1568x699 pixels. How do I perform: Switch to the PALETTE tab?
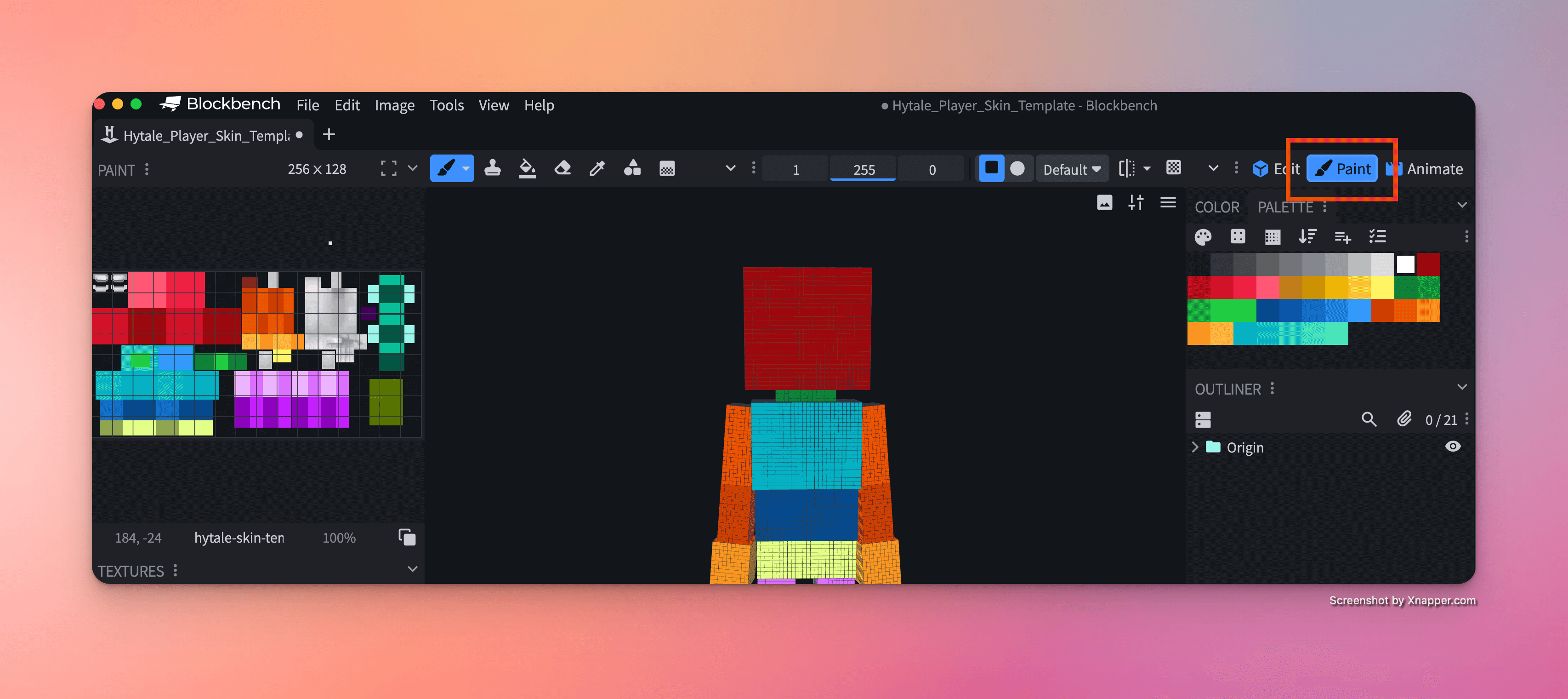1285,206
